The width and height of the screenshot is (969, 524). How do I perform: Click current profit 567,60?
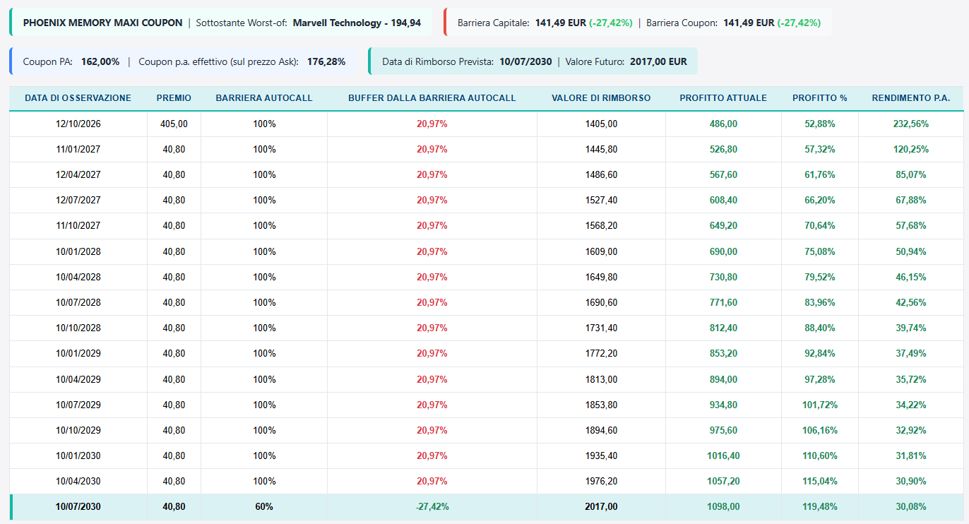(x=723, y=175)
